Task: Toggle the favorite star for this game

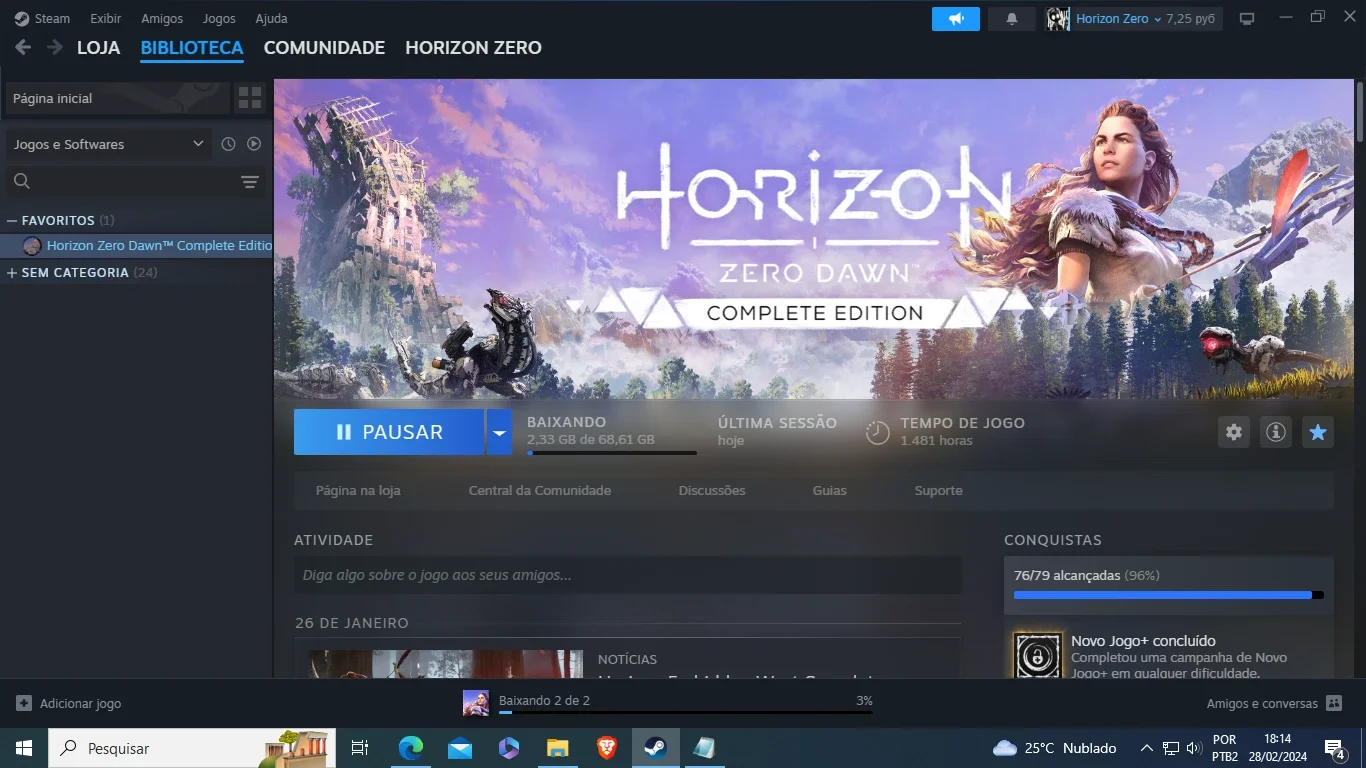Action: [1318, 432]
